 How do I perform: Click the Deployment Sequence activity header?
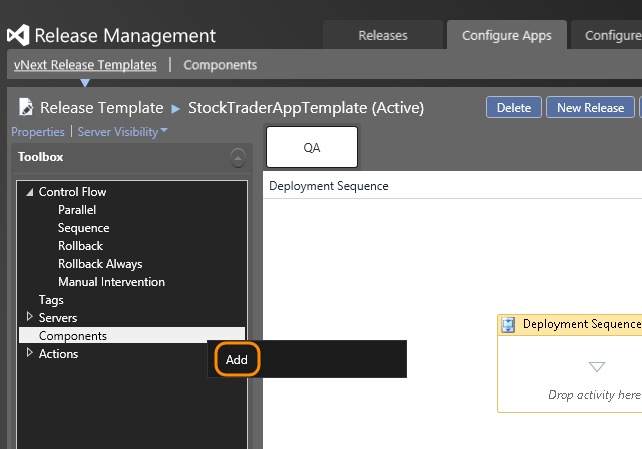570,325
